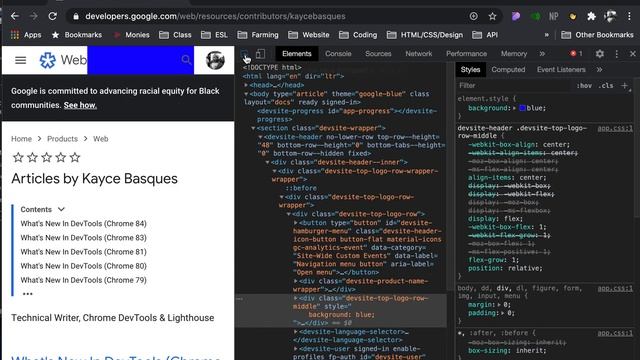The image size is (640, 360).
Task: Reload the current page
Action: point(53,16)
